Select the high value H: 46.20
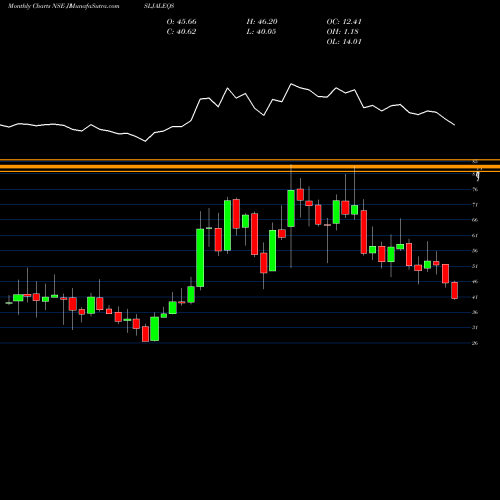 (x=262, y=22)
